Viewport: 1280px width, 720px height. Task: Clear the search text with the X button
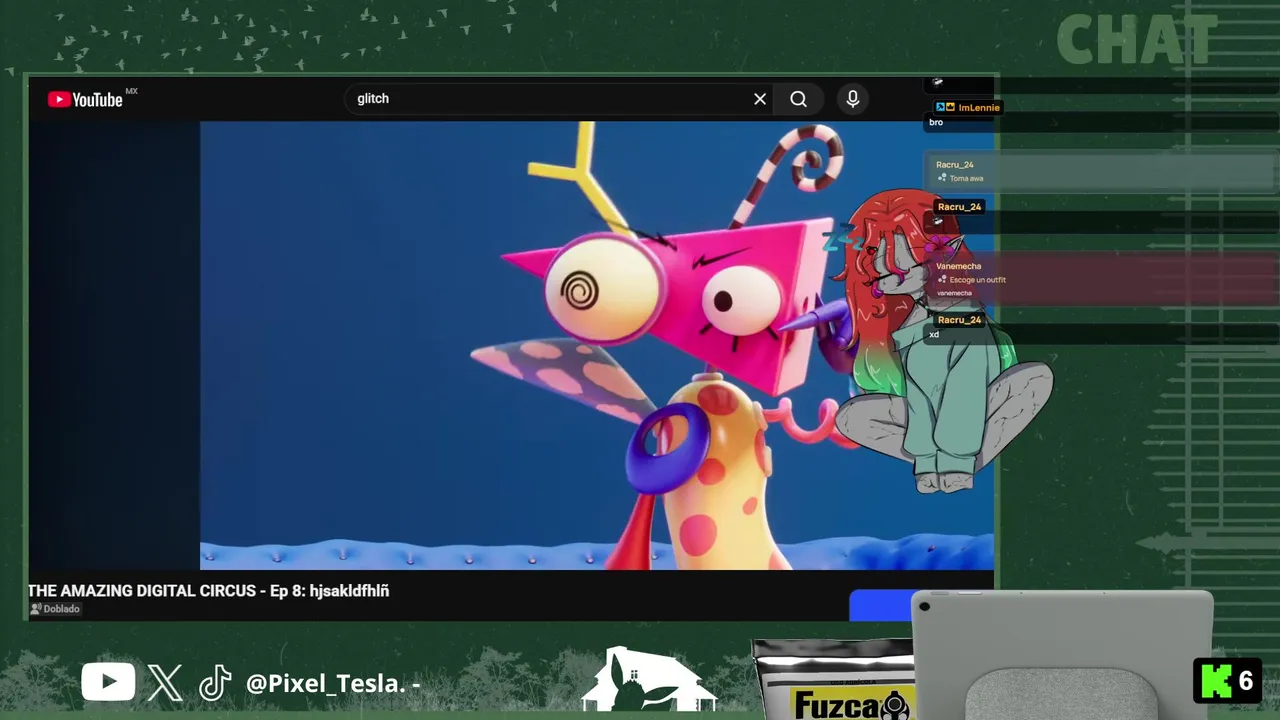tap(760, 99)
